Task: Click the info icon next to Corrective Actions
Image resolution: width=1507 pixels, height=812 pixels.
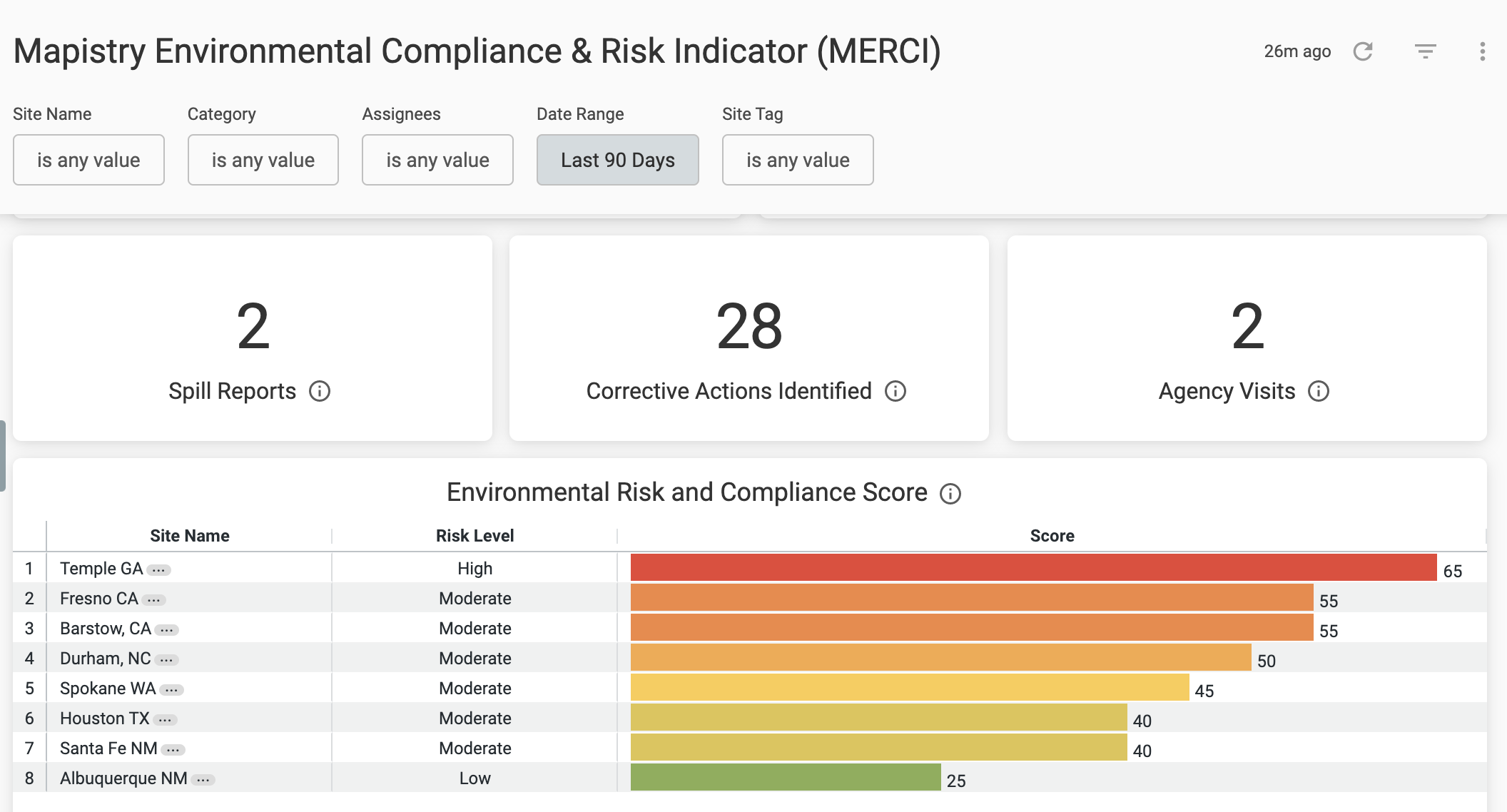Action: coord(898,390)
